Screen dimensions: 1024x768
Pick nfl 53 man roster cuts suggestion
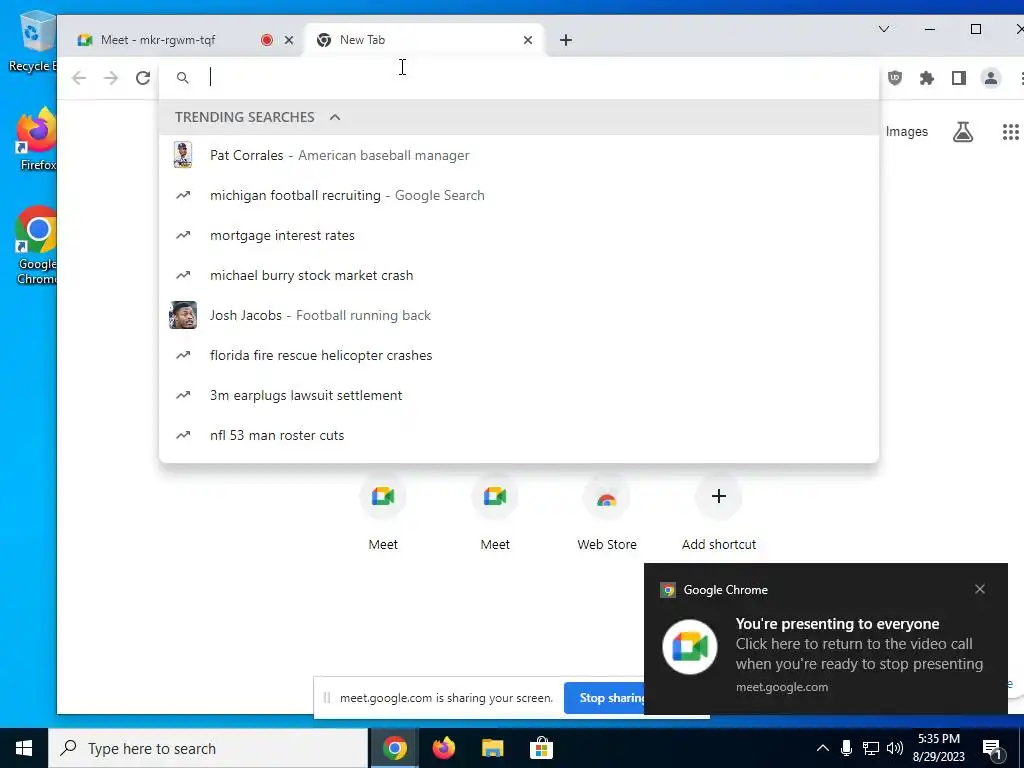[x=519, y=435]
